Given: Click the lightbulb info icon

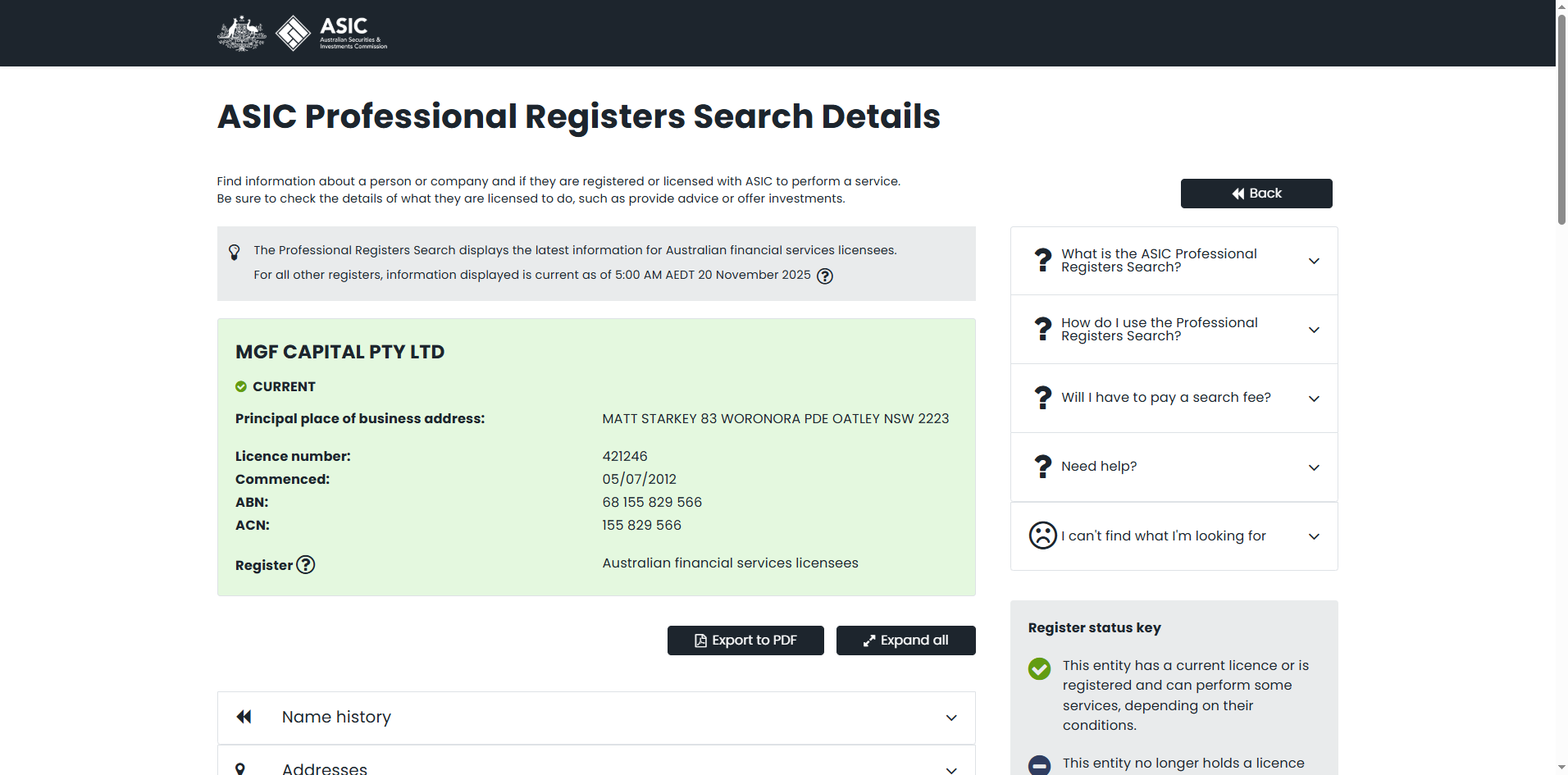Looking at the screenshot, I should [x=235, y=252].
